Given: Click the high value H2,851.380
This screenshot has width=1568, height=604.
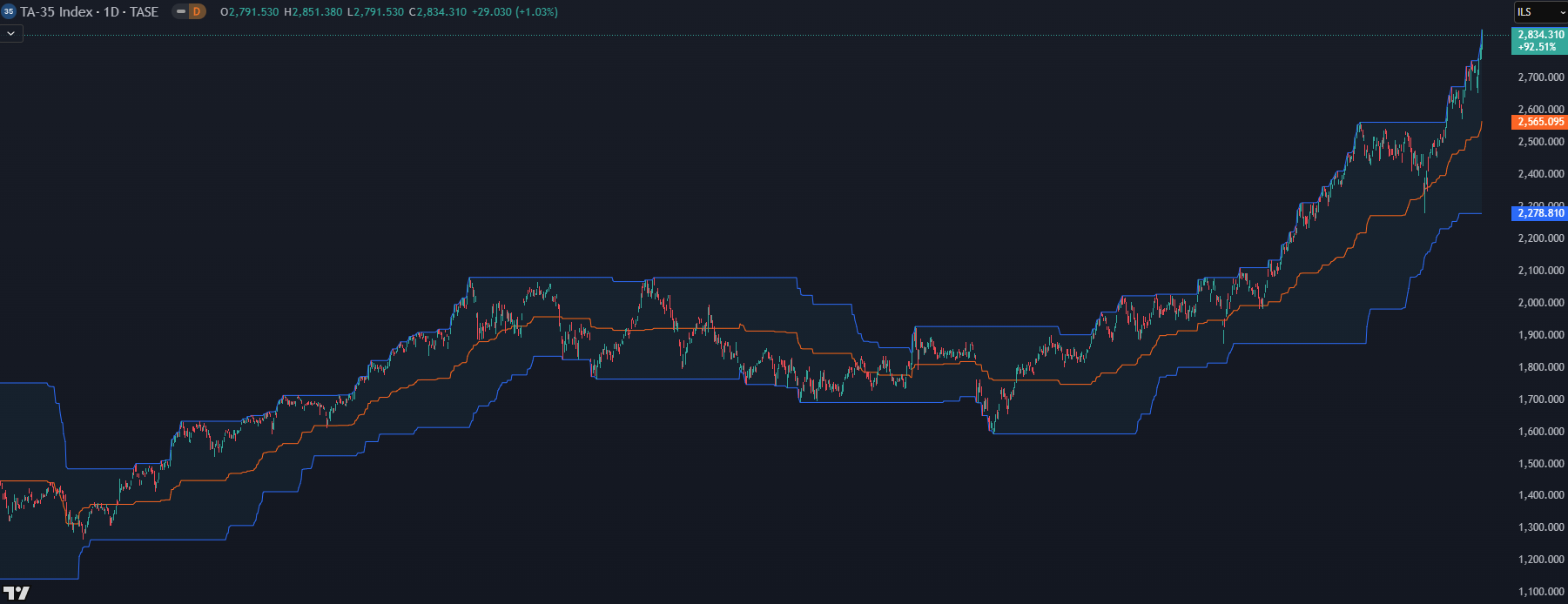Looking at the screenshot, I should click(313, 12).
